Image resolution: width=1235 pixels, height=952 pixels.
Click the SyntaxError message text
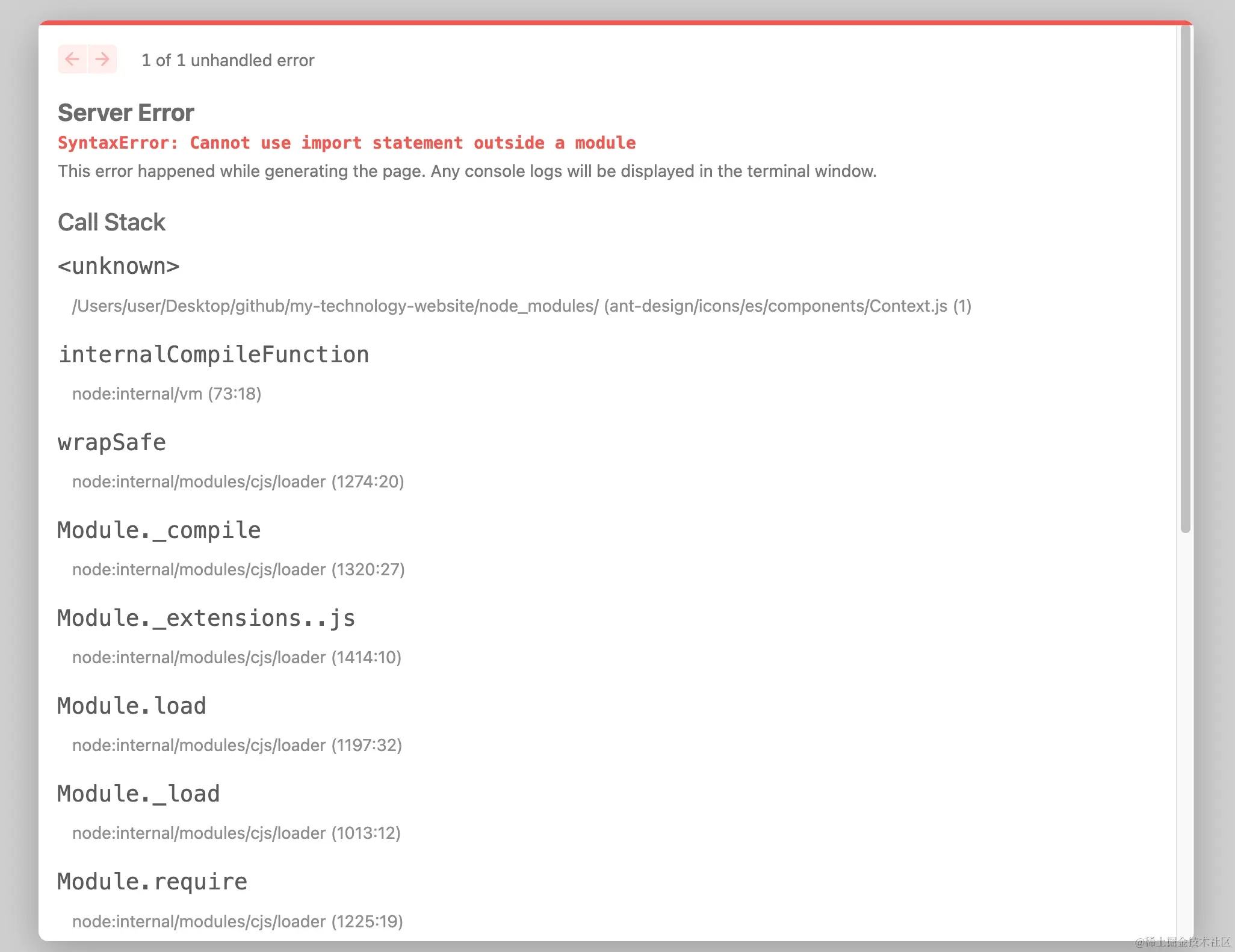click(347, 143)
